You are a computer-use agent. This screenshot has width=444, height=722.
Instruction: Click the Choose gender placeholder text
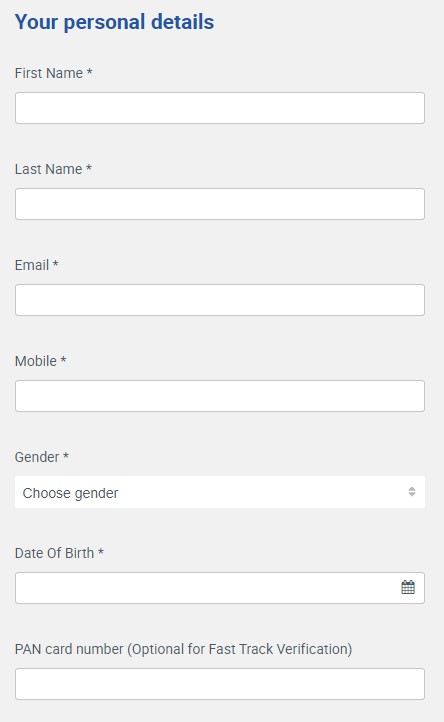click(70, 493)
